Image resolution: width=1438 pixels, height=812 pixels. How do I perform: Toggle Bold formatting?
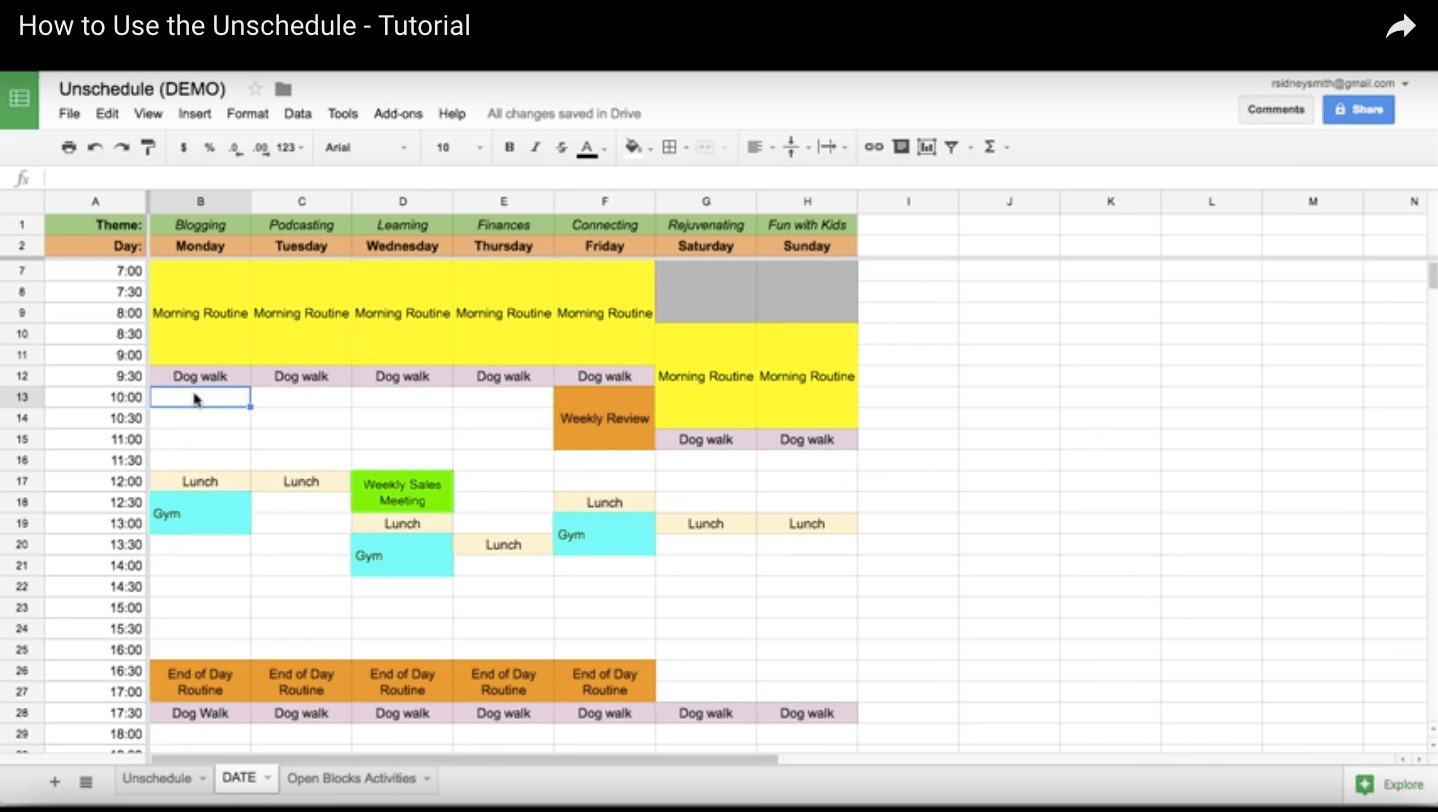pyautogui.click(x=509, y=147)
